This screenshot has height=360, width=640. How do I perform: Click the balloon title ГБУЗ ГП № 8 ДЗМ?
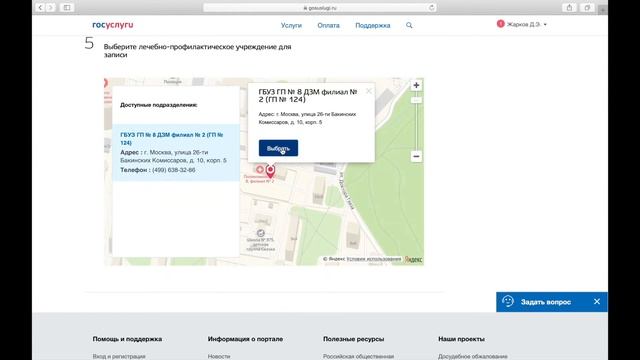click(x=308, y=96)
